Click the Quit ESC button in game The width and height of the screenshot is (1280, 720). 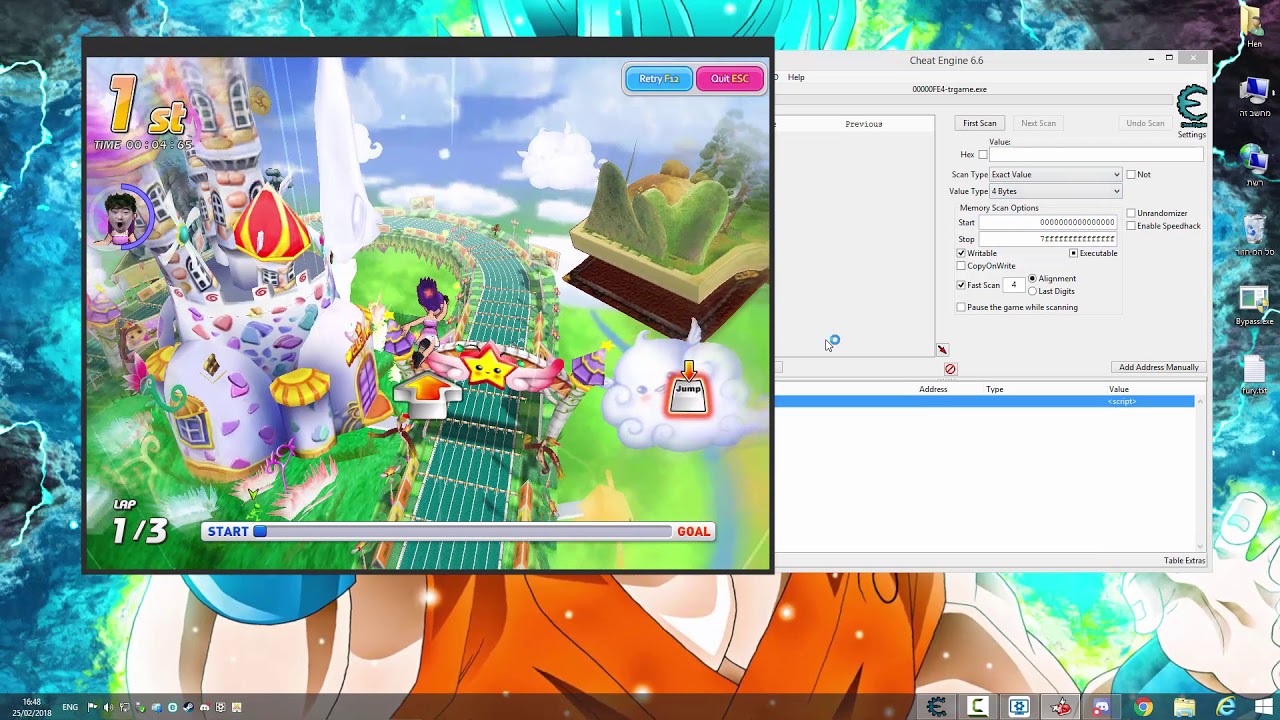pos(729,79)
